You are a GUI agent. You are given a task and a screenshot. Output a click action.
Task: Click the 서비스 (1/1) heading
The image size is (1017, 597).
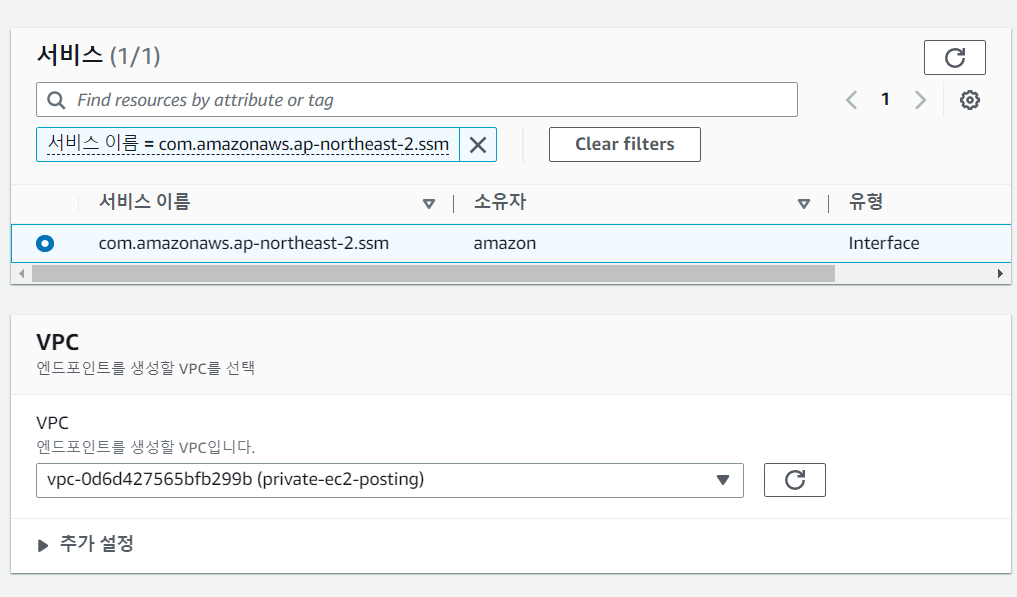tap(99, 56)
